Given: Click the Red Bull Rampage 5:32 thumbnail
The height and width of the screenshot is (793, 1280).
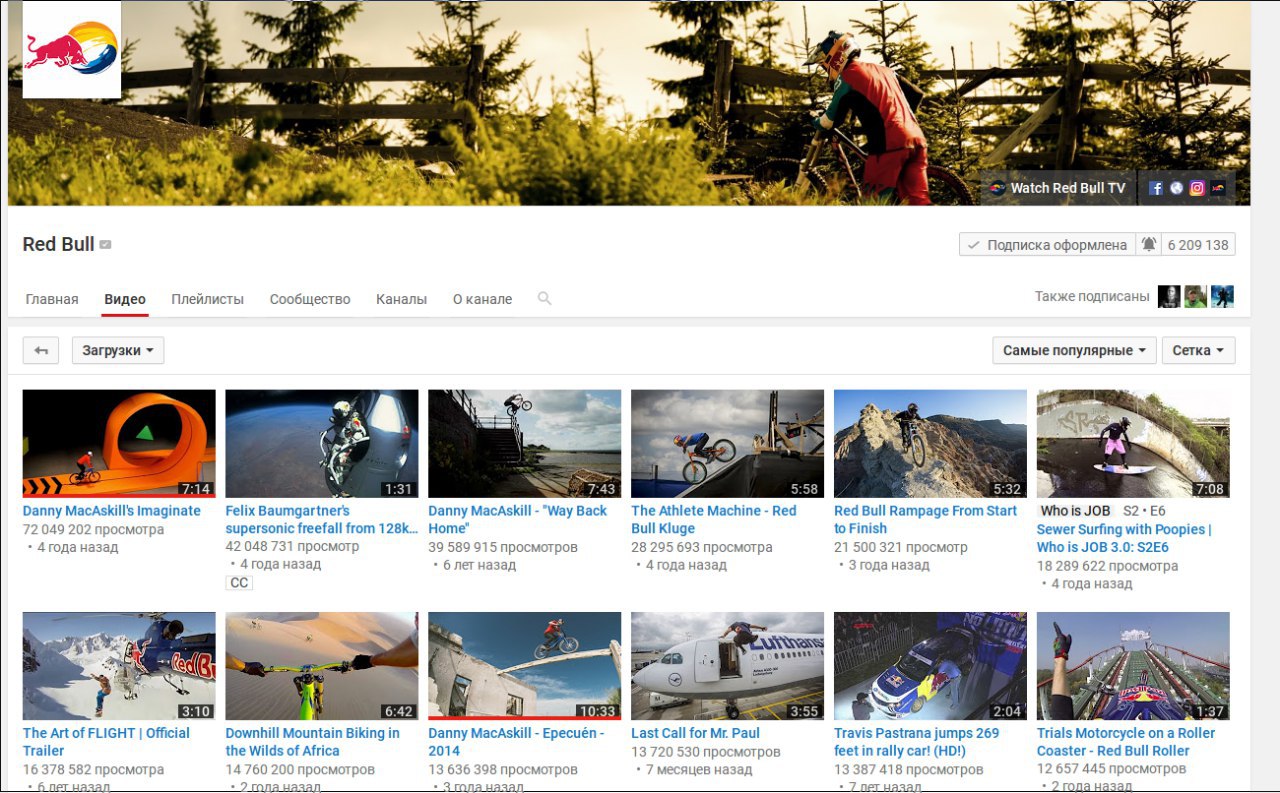Looking at the screenshot, I should pos(931,444).
